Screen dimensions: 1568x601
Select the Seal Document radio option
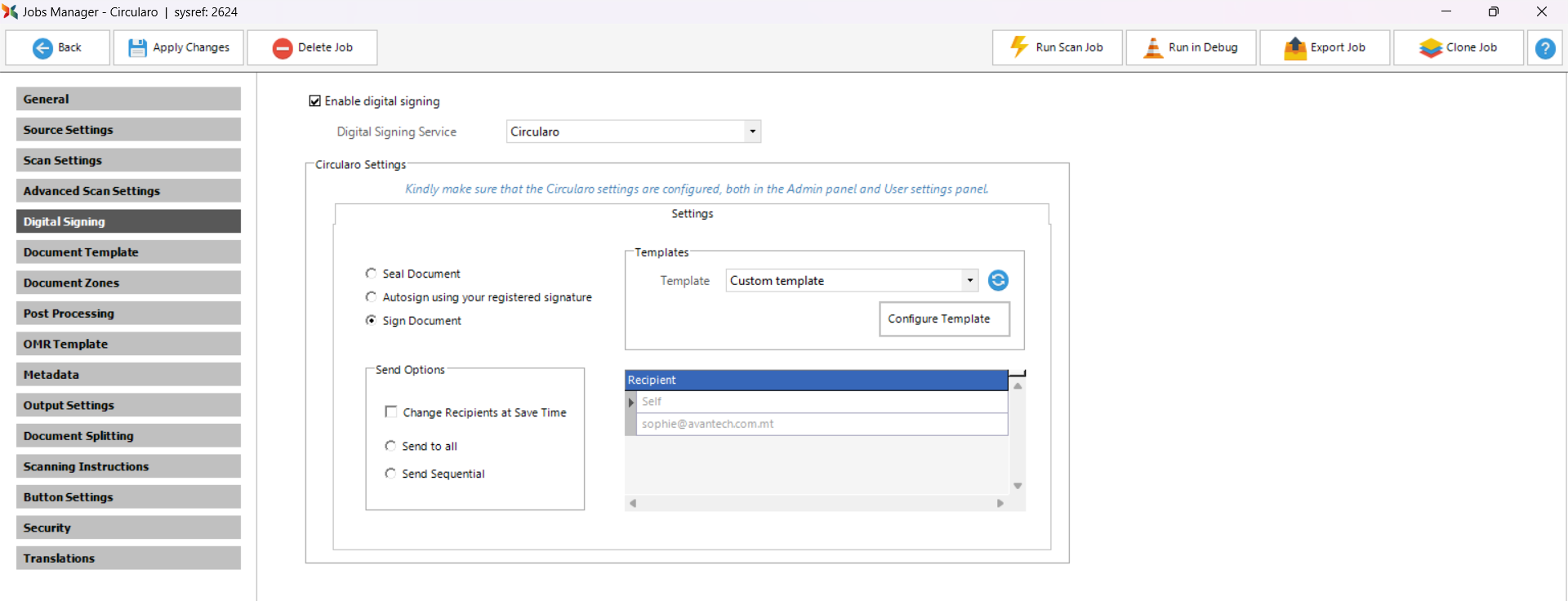(372, 274)
